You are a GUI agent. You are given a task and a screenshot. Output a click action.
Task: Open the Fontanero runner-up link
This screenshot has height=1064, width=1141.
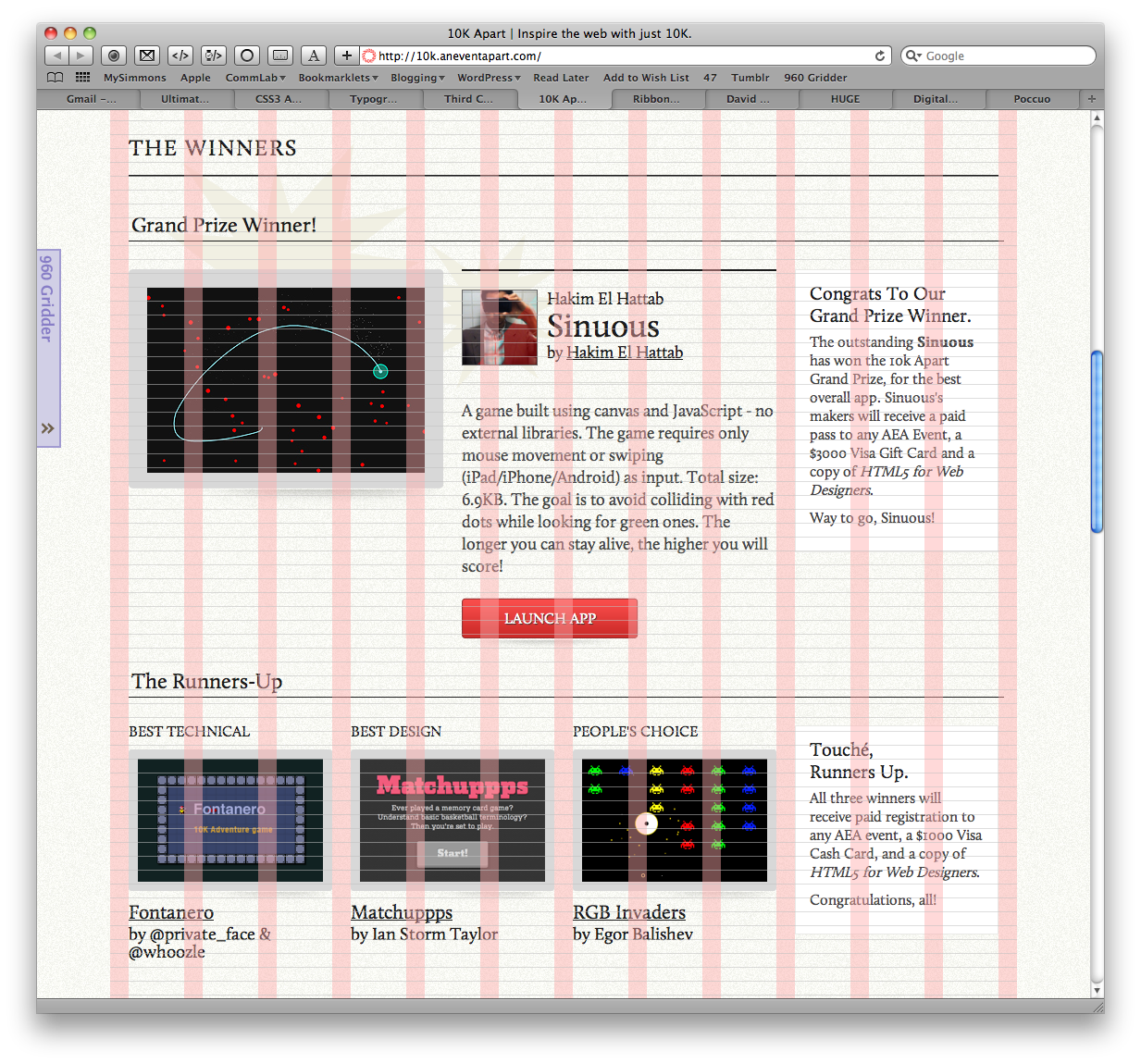tap(171, 912)
